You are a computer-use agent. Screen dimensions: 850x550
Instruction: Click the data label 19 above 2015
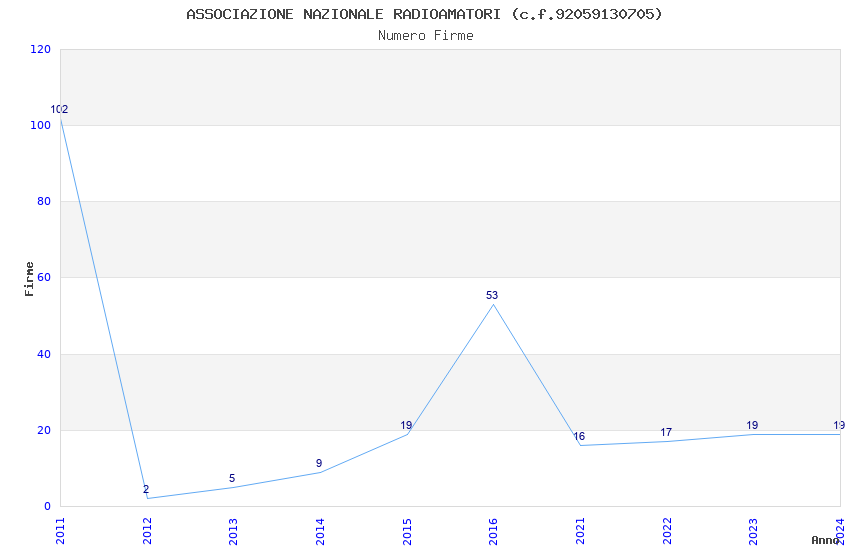(x=406, y=425)
